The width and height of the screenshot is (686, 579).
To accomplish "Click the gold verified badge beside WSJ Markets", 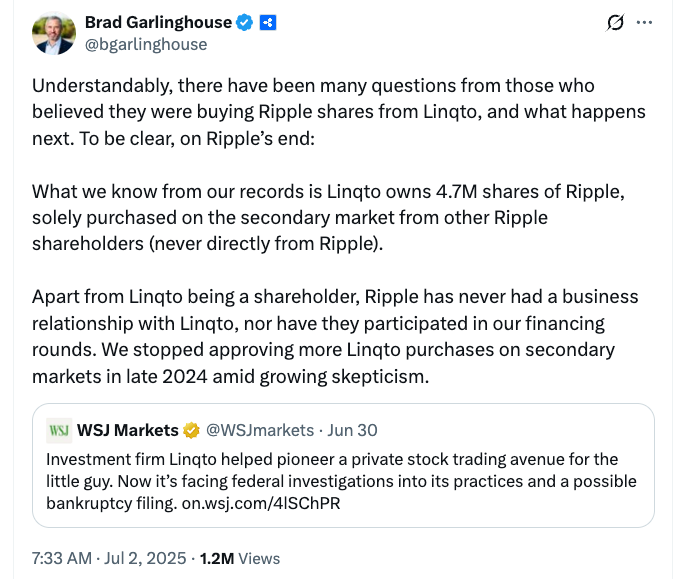I will coord(191,430).
